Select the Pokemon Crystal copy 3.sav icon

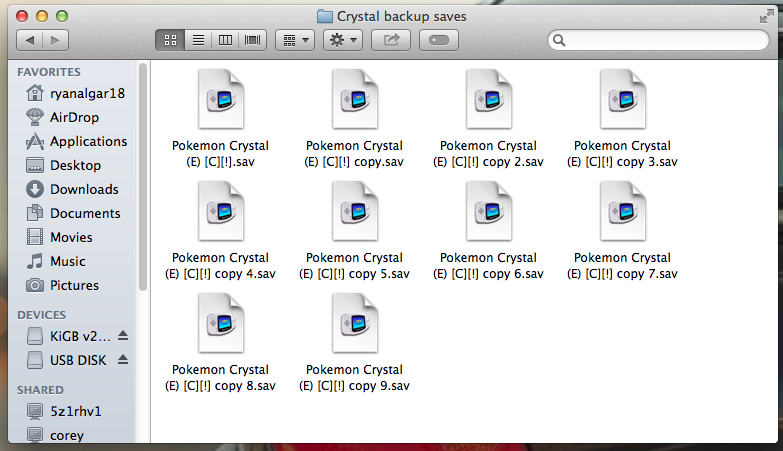(x=622, y=99)
